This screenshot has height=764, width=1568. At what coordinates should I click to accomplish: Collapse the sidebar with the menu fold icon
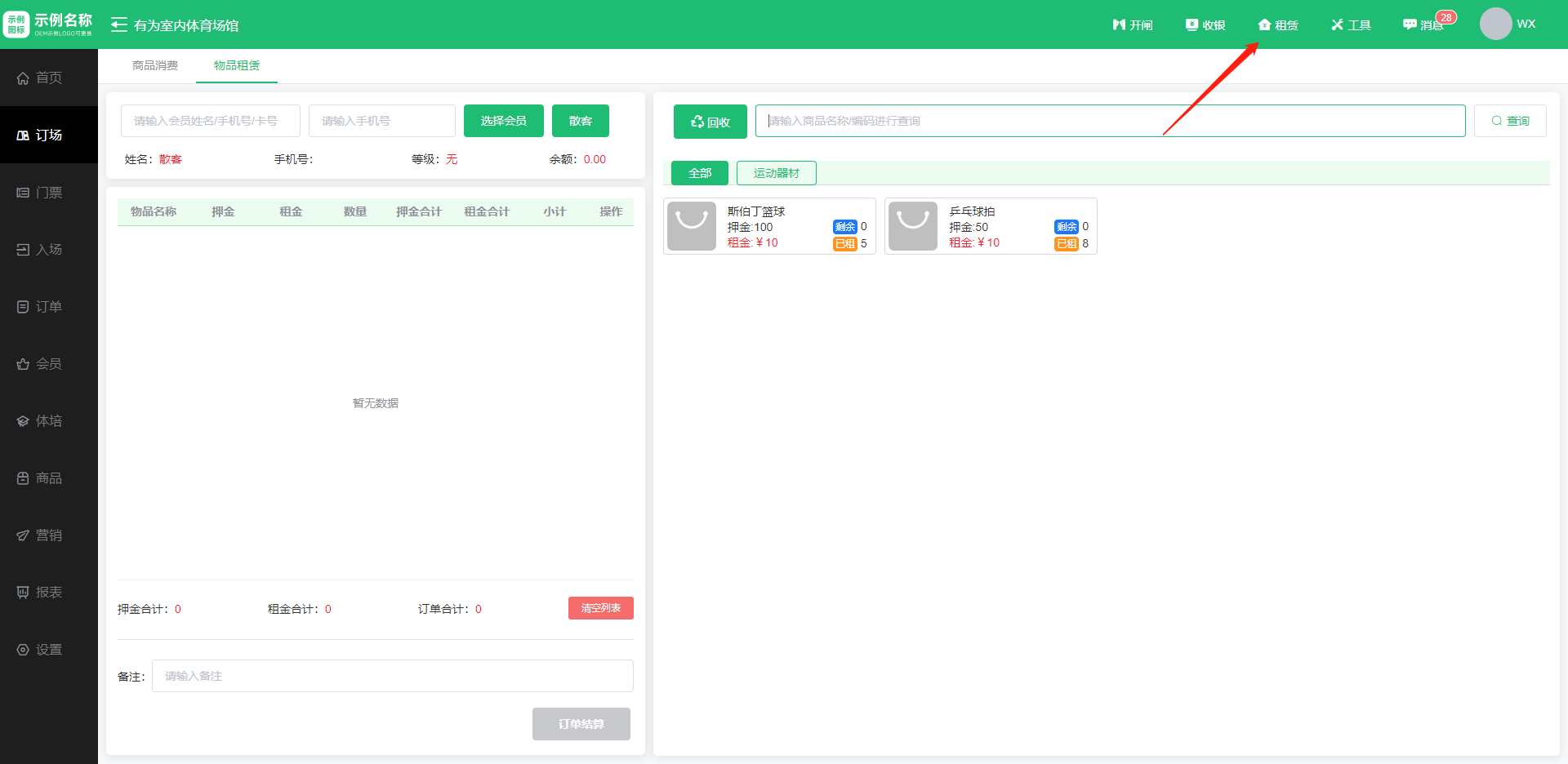pos(119,25)
